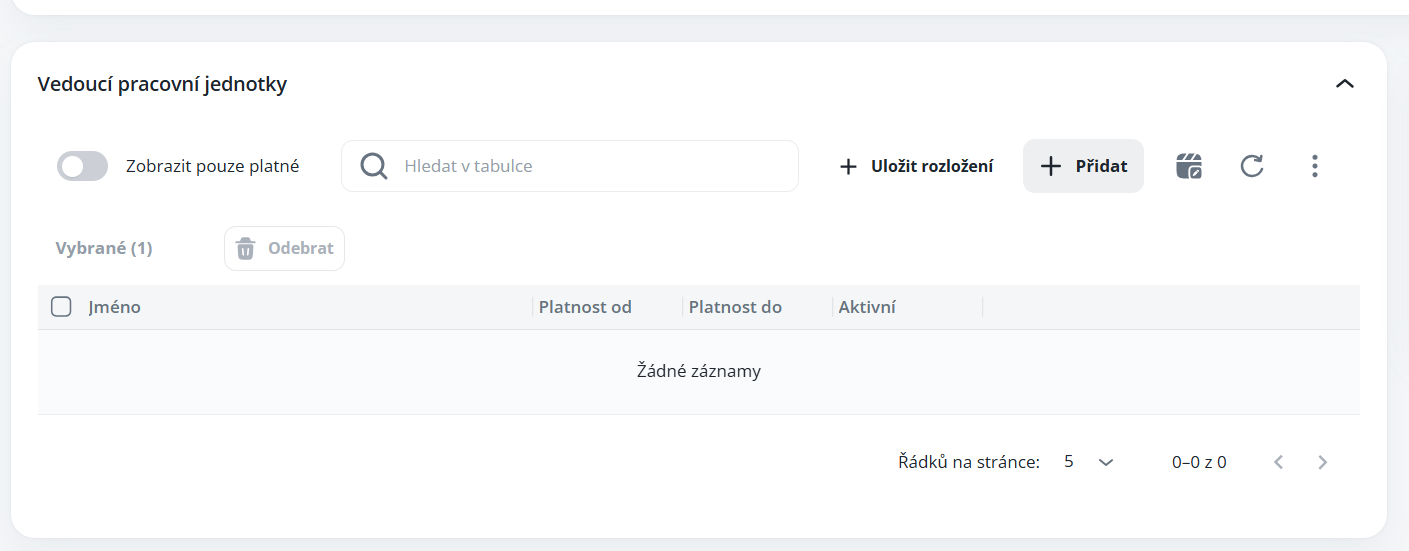Collapse the Vedoucí pracovní jednotky section
This screenshot has height=551, width=1409.
1345,84
